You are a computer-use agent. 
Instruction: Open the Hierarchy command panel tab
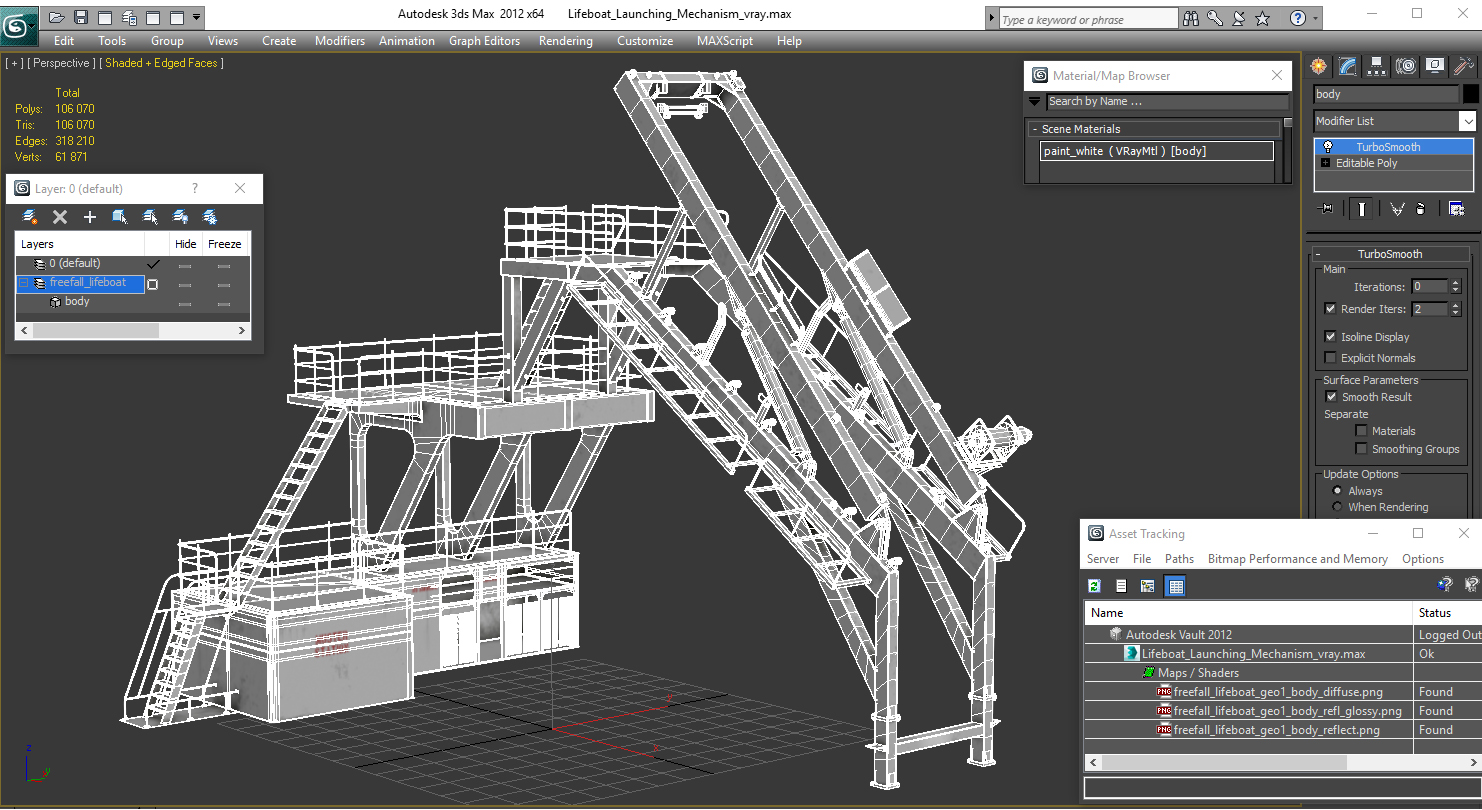click(1377, 66)
